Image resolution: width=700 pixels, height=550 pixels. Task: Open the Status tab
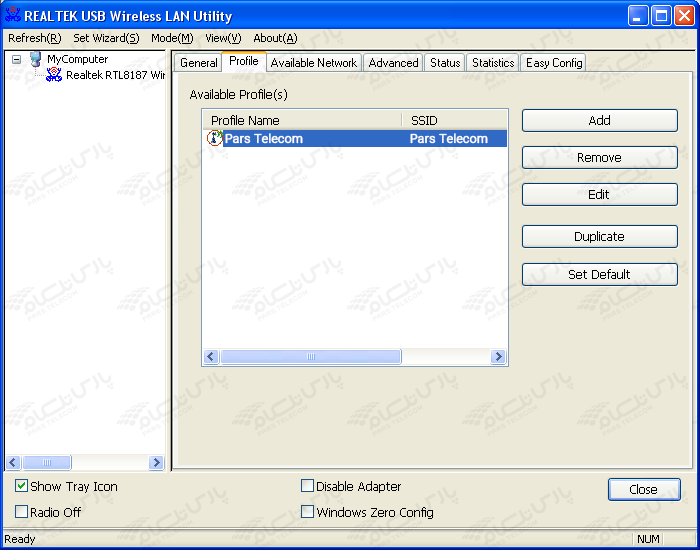coord(445,63)
